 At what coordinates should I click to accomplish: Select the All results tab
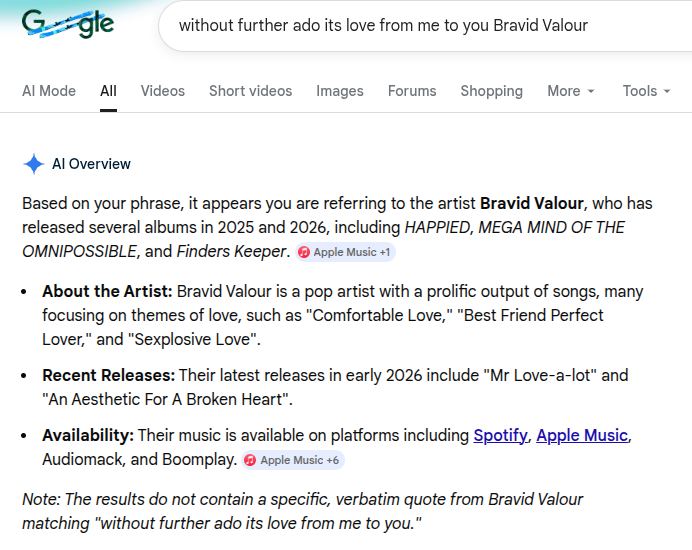click(x=108, y=91)
